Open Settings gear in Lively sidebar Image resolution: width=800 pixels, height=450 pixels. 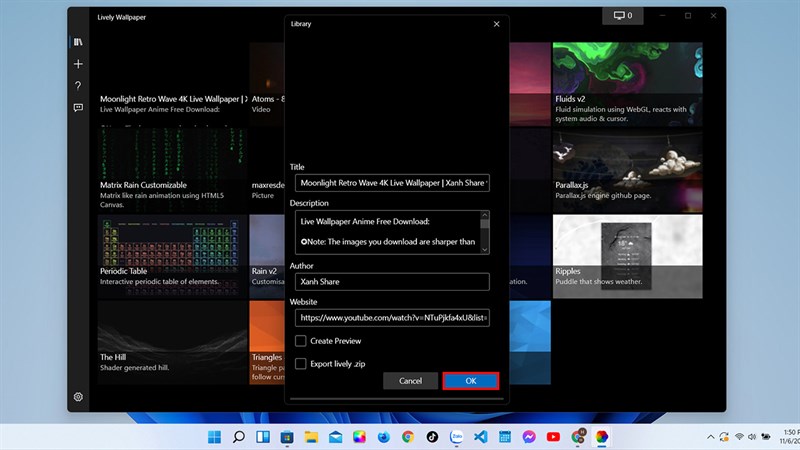78,397
